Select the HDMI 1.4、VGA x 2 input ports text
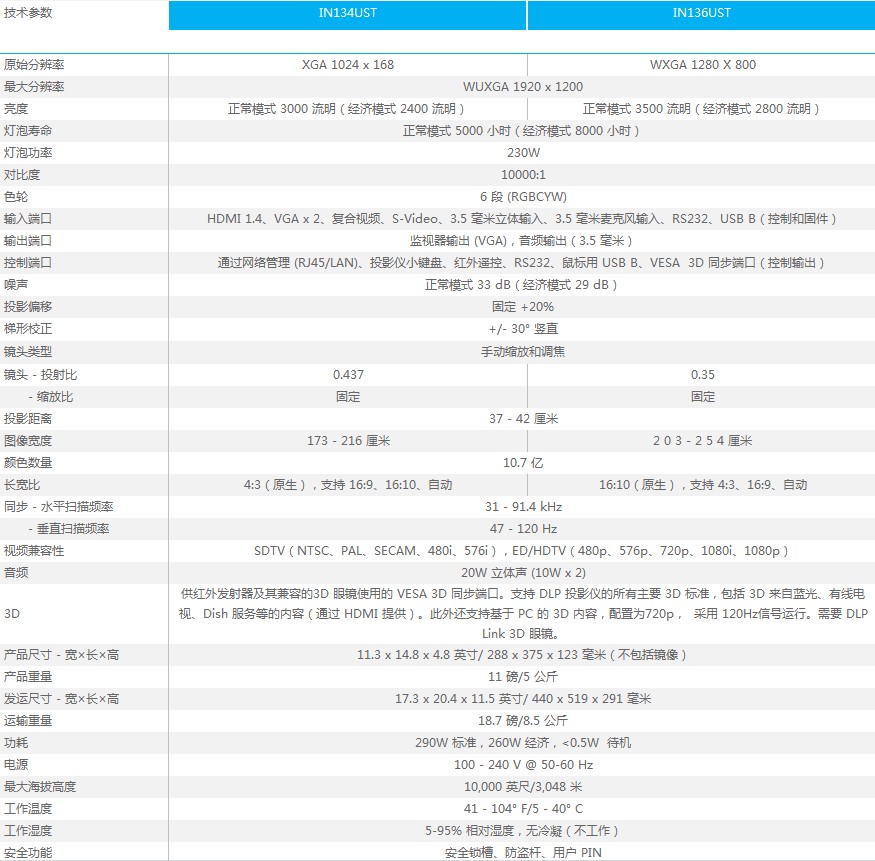This screenshot has height=861, width=875. click(522, 219)
